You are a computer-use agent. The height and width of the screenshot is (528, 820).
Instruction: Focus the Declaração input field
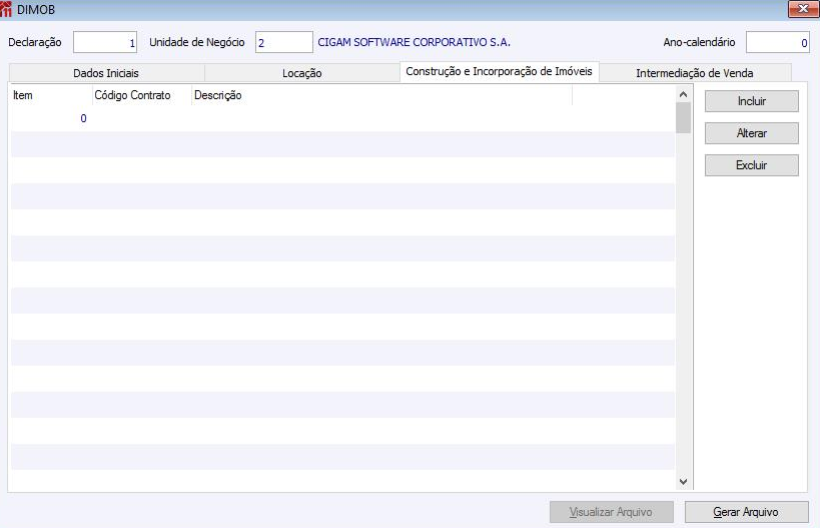pyautogui.click(x=105, y=42)
